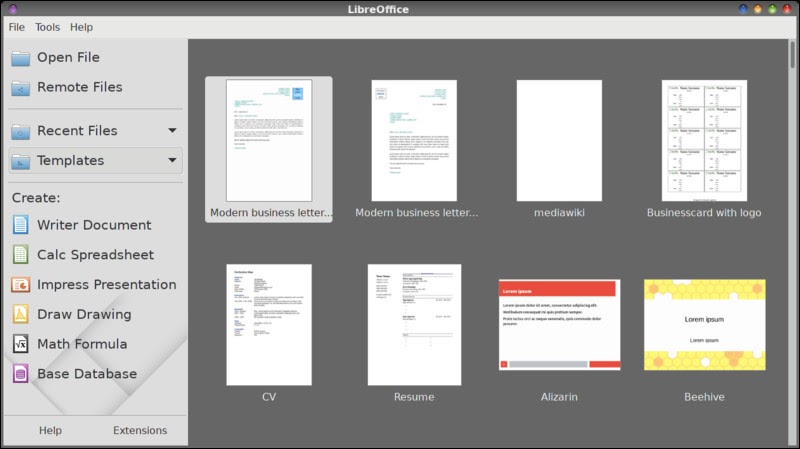Open the Help menu in menu bar
800x449 pixels.
click(x=81, y=27)
